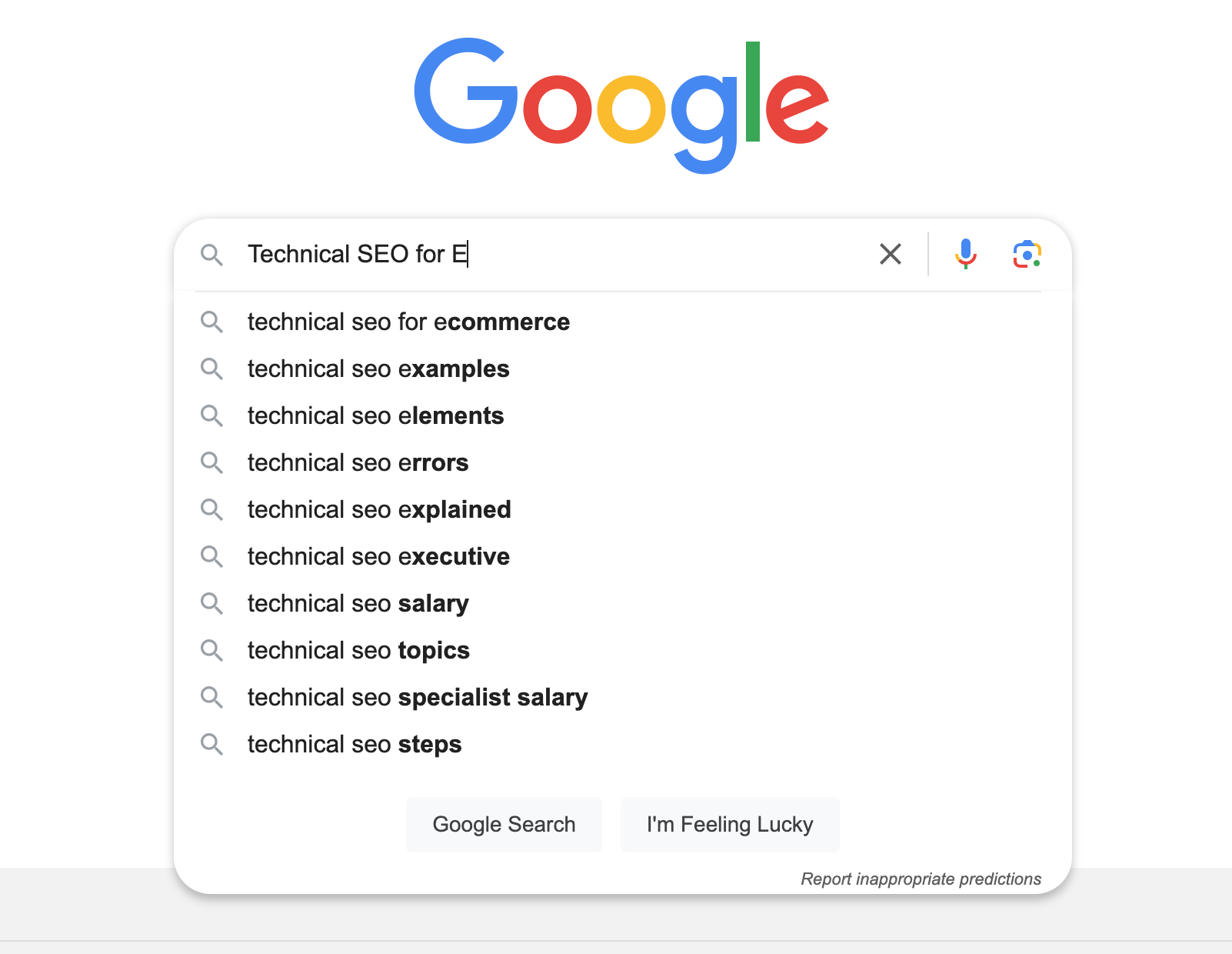1232x954 pixels.
Task: Click the Google logo
Action: (621, 104)
